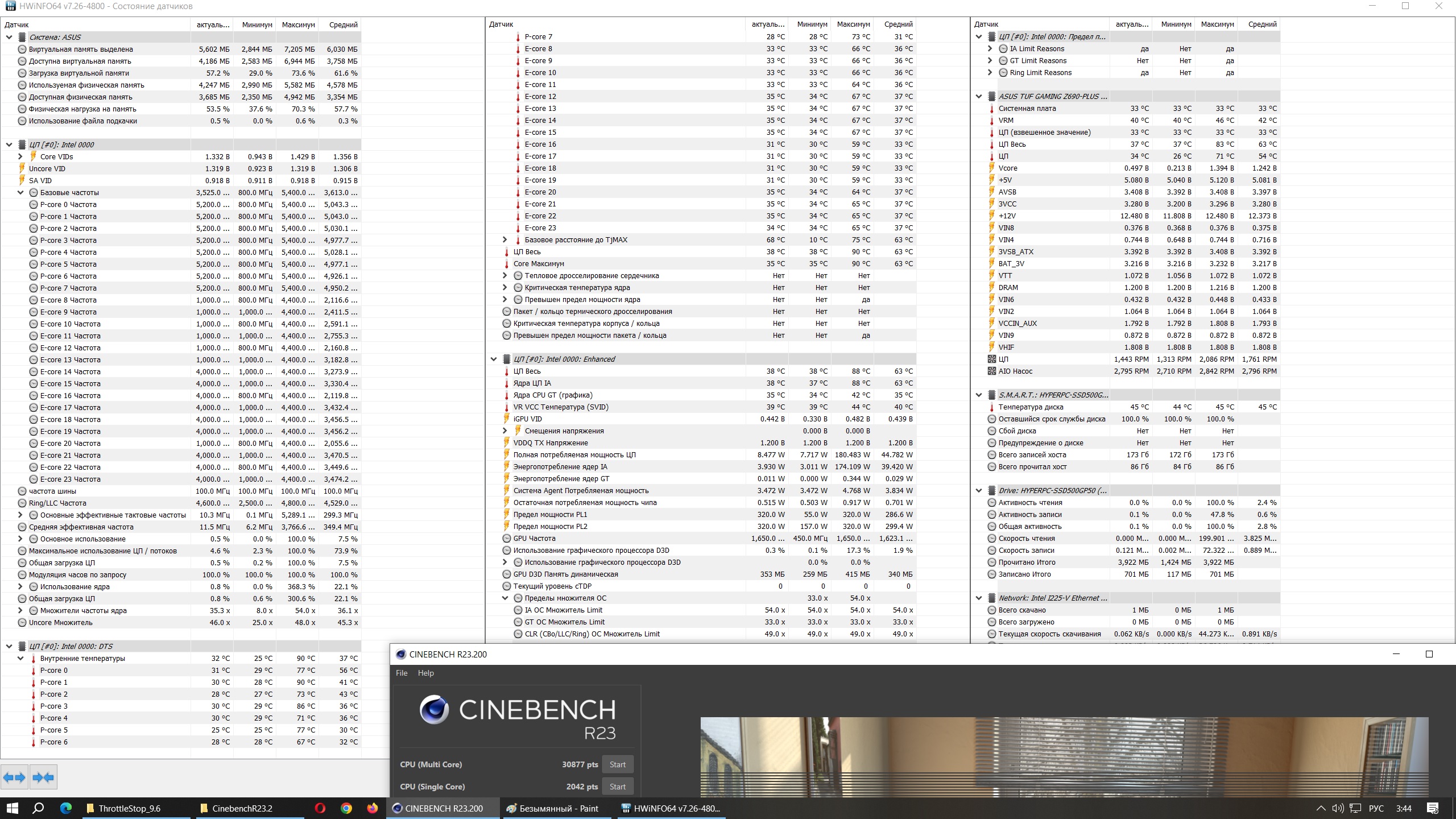
Task: Open the Cinebench Help menu
Action: point(425,673)
